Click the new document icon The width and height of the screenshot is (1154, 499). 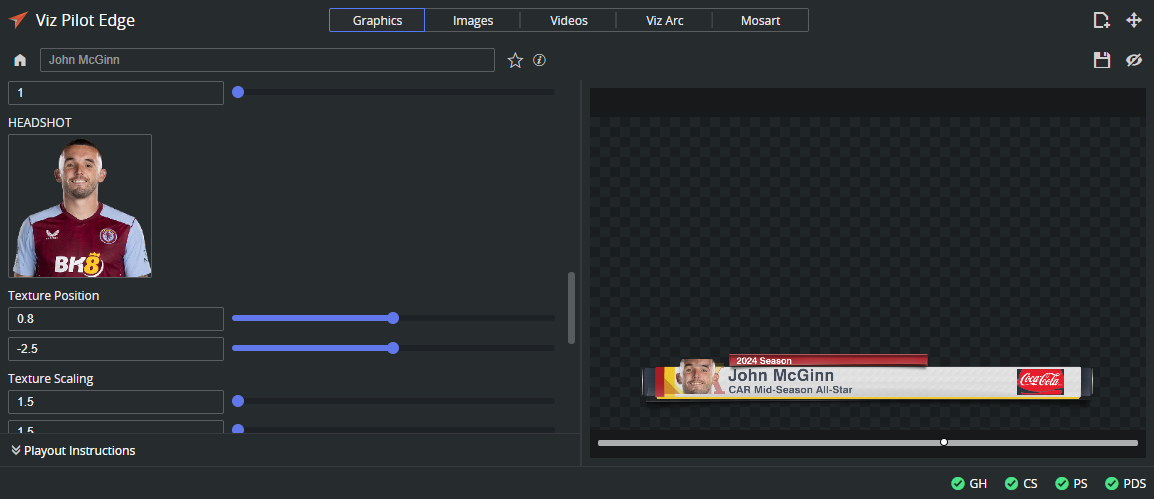[1101, 21]
